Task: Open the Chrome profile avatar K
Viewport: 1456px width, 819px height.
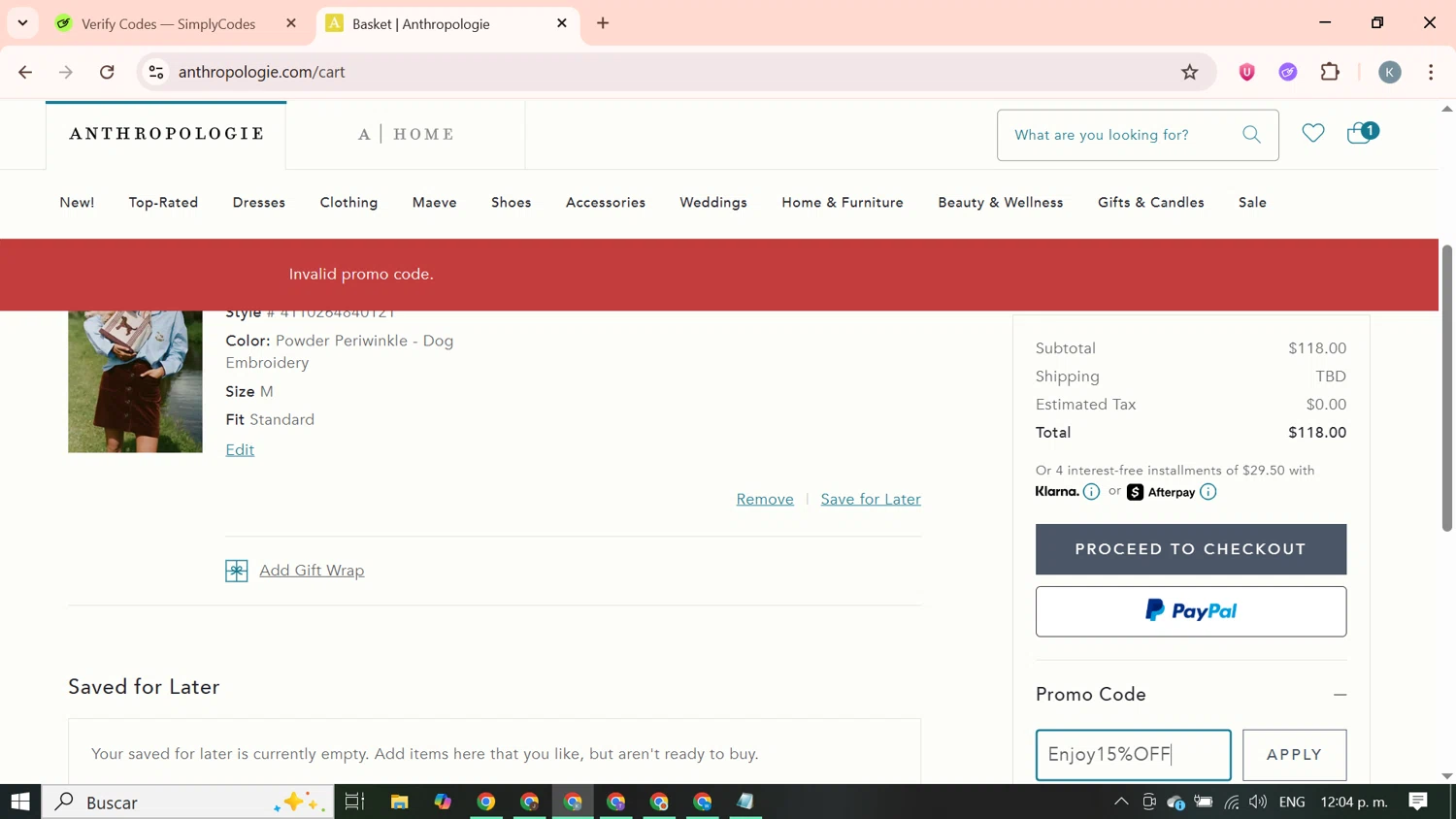Action: tap(1390, 72)
